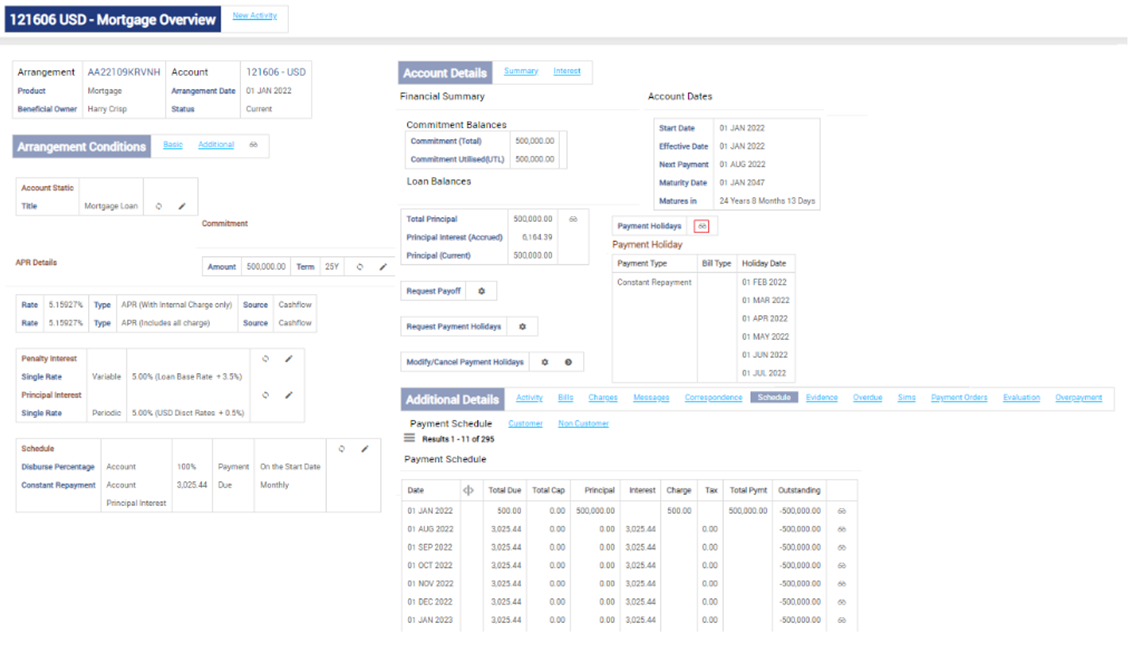Open the Charges tab
The width and height of the screenshot is (1142, 654).
coord(603,398)
